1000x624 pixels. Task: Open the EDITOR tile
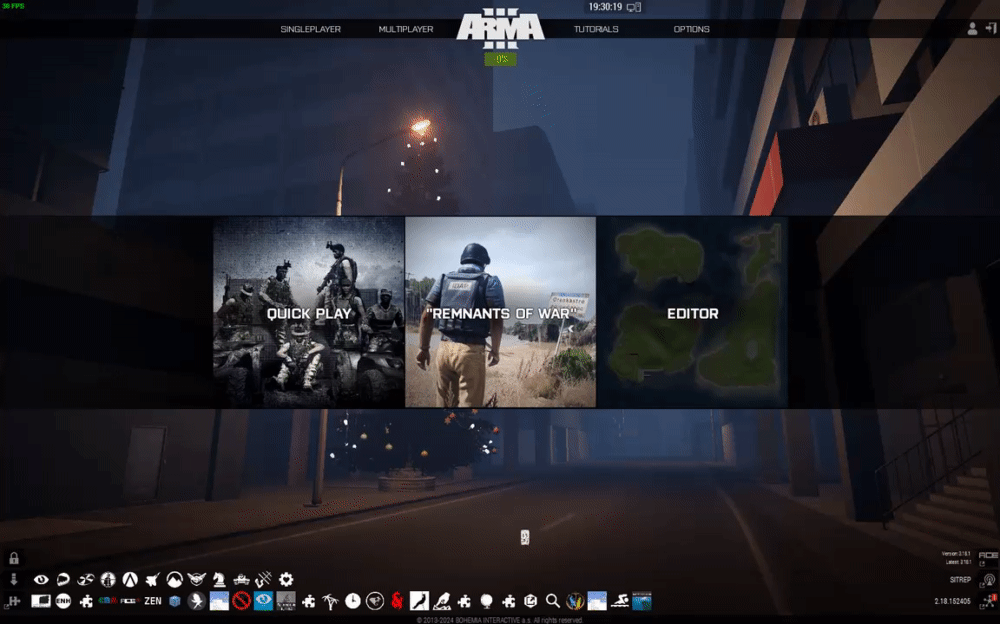pyautogui.click(x=692, y=312)
